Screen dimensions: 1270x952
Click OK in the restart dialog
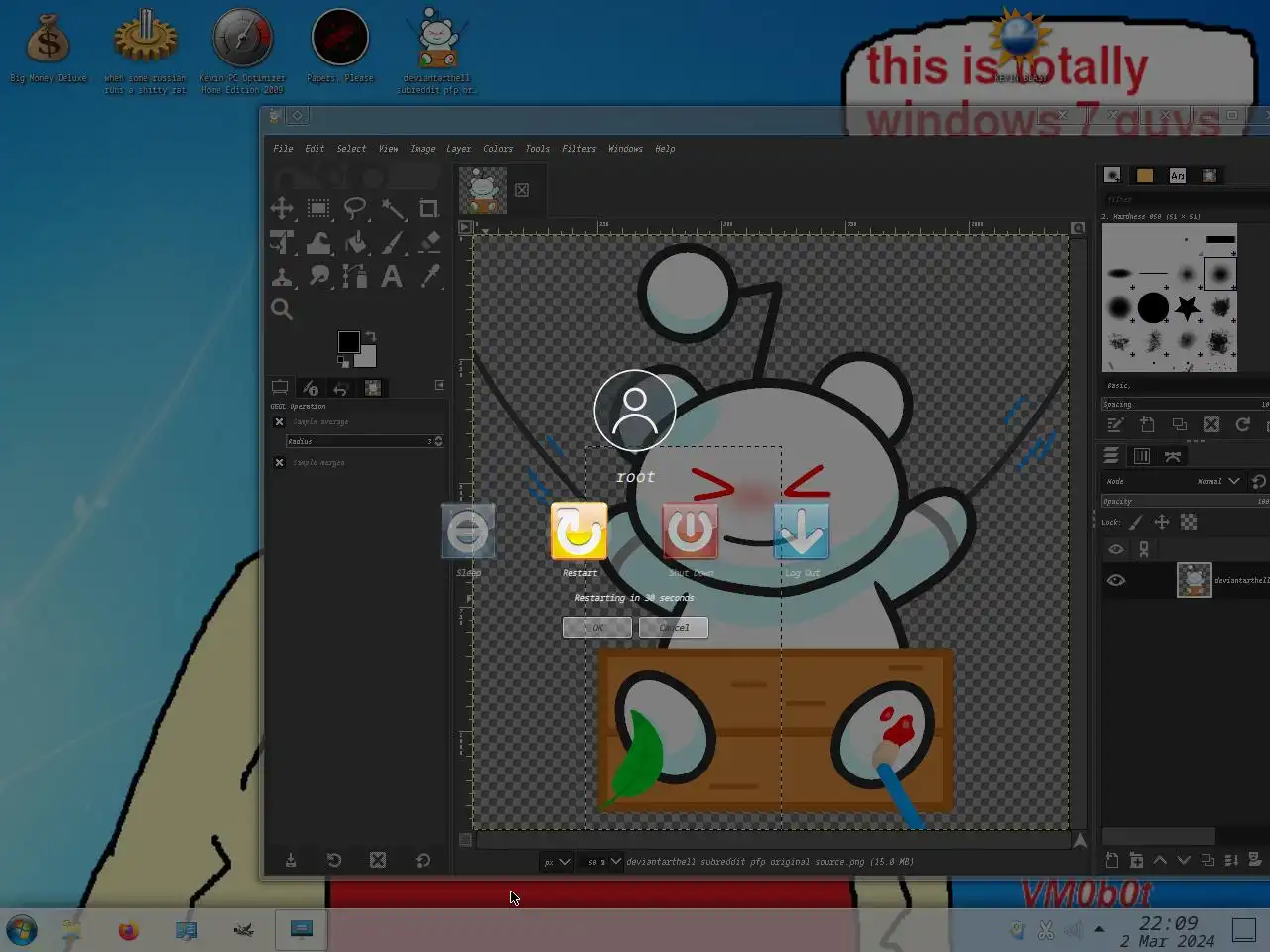(596, 627)
